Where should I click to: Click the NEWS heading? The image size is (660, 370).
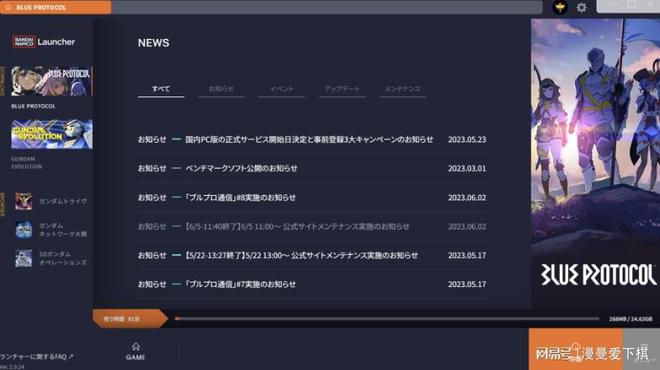(x=154, y=43)
